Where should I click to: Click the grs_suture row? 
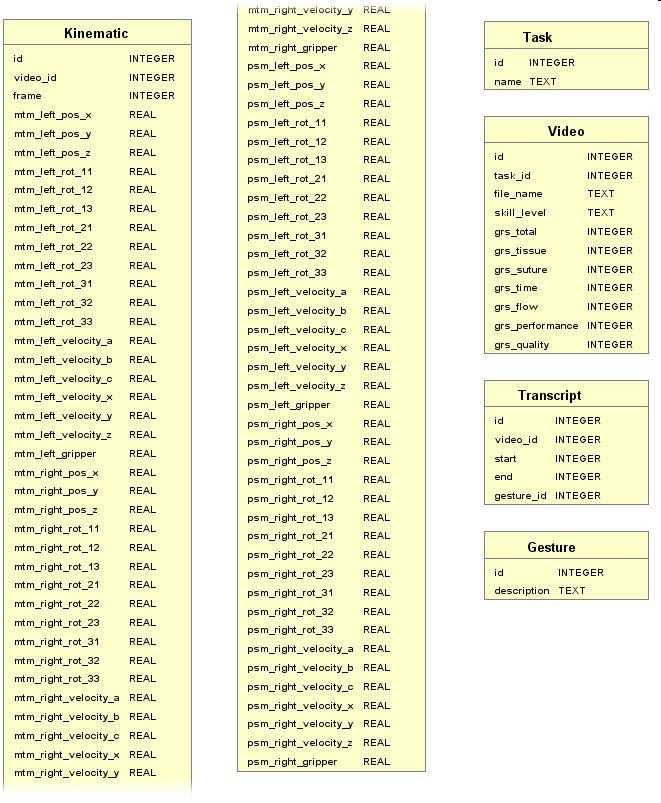[566, 269]
